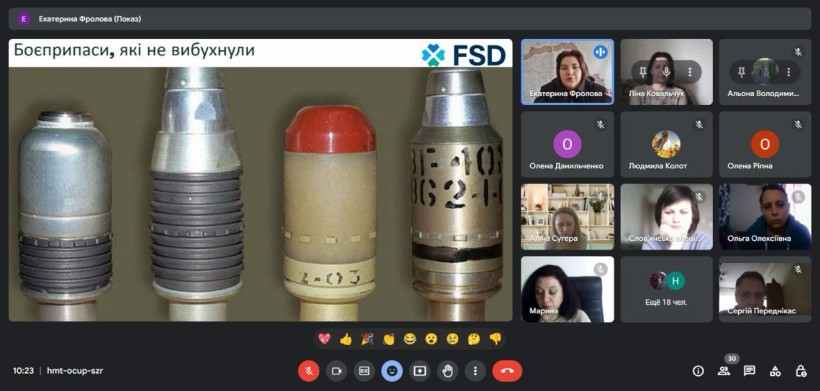Open the in-call chat panel

pyautogui.click(x=749, y=371)
